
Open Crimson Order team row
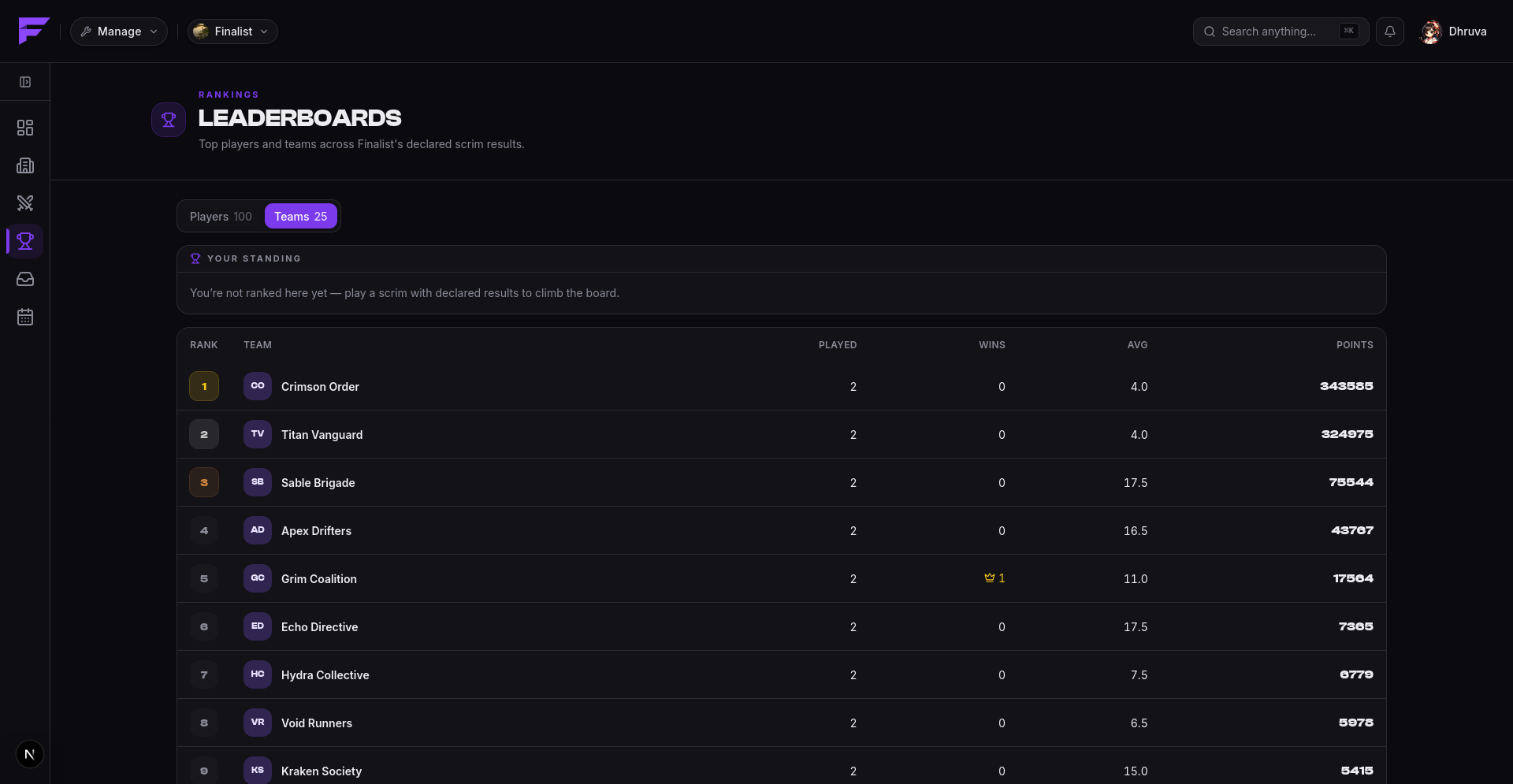point(782,386)
